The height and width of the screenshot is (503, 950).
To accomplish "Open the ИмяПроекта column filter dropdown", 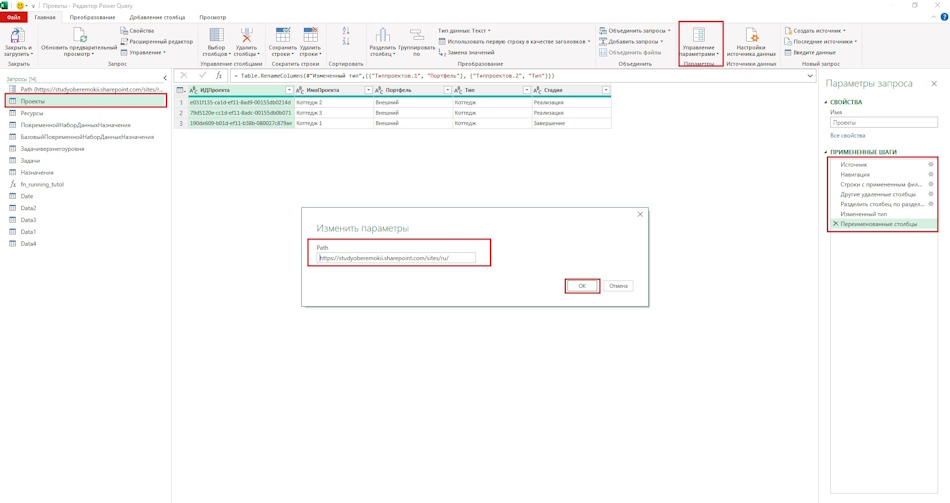I will tap(368, 90).
